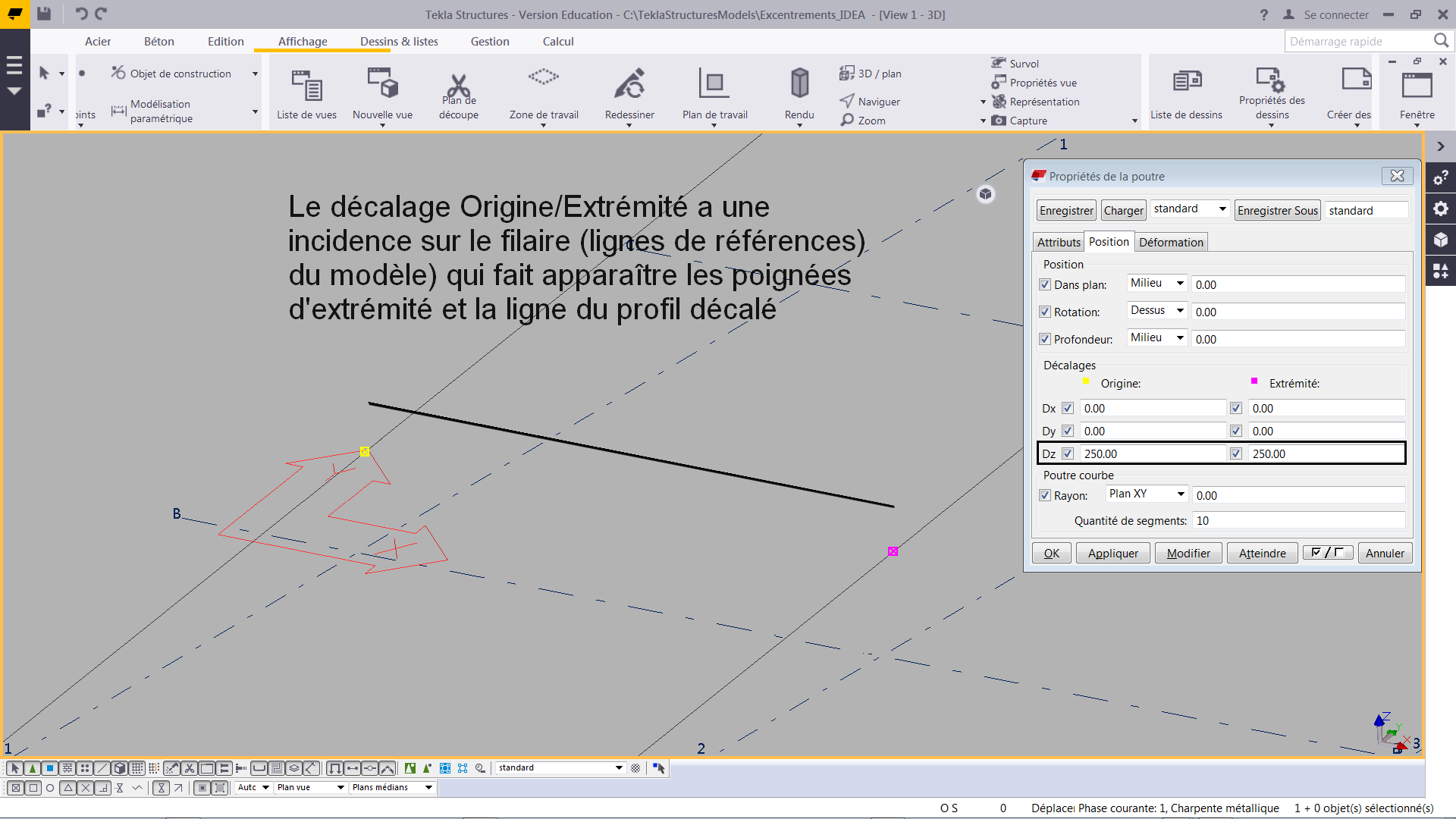
Task: Open the Rotation Dessus dropdown
Action: [x=1156, y=311]
